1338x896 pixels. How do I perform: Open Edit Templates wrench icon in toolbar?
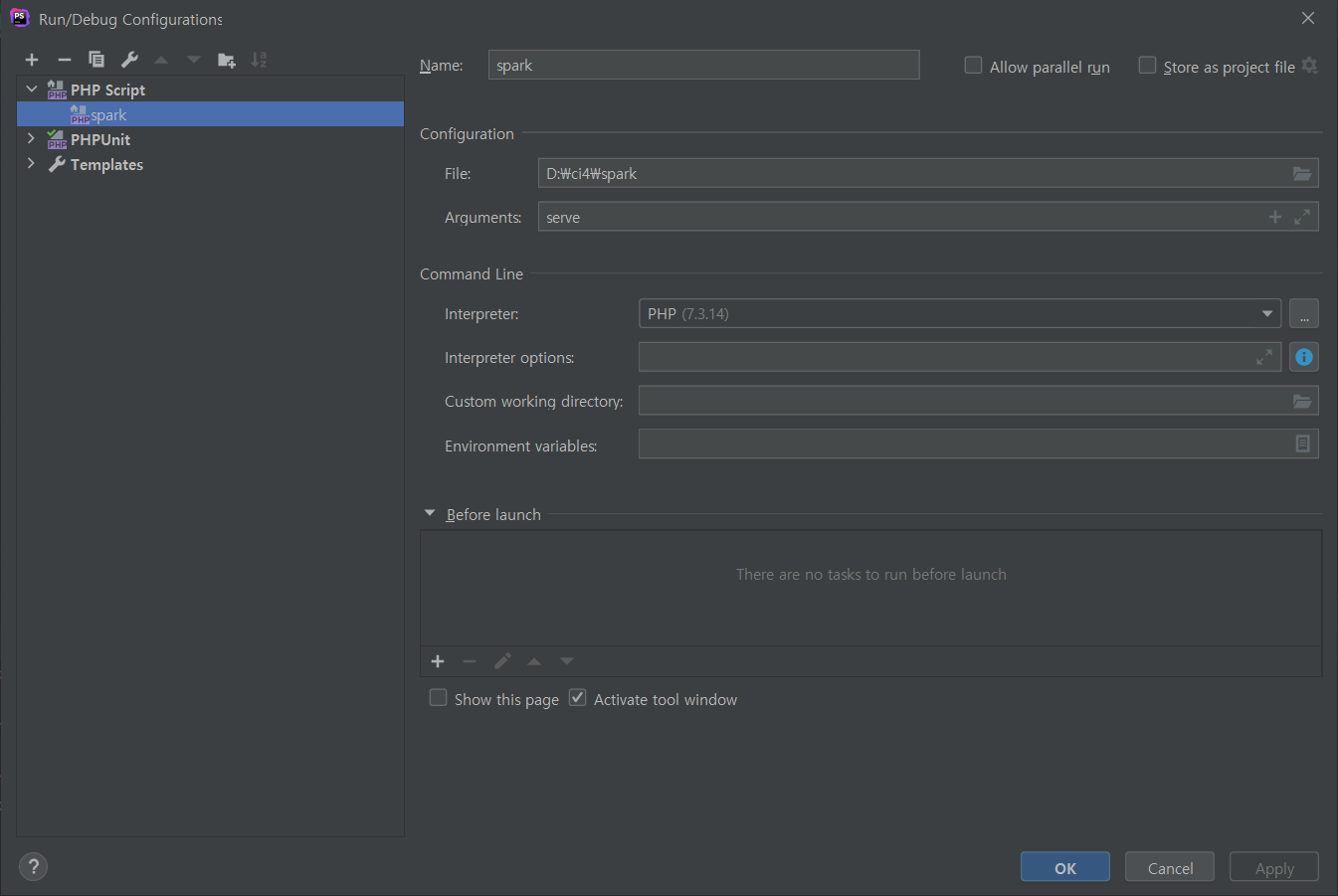pos(129,60)
